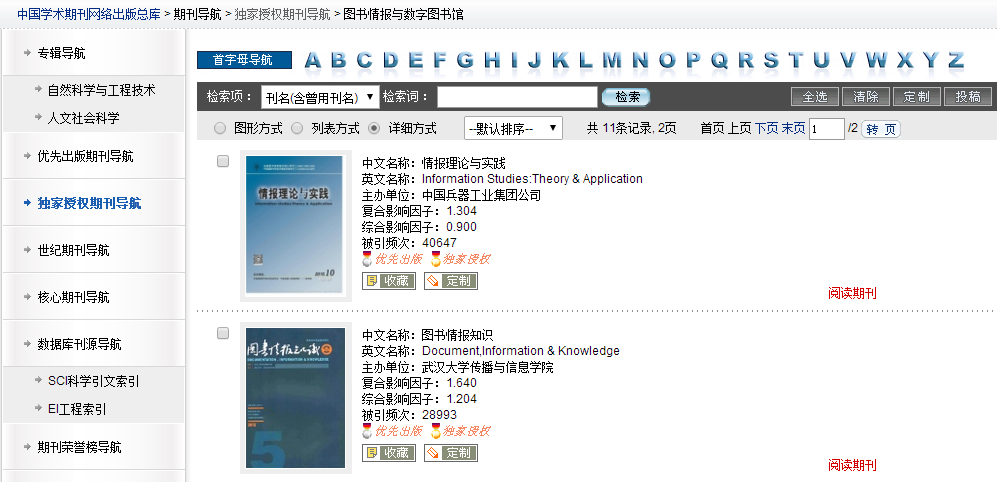Select the 列表方式 view radio button

[x=297, y=129]
